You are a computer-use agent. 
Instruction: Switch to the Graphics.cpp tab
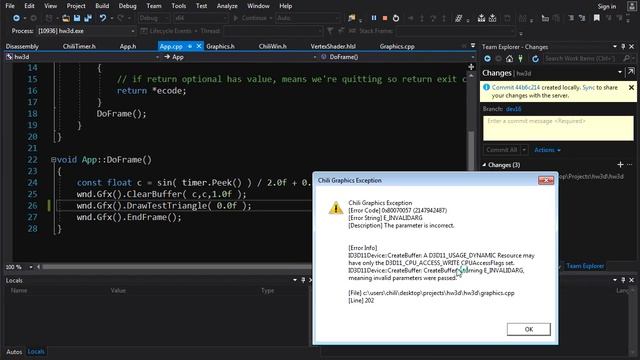click(x=397, y=46)
